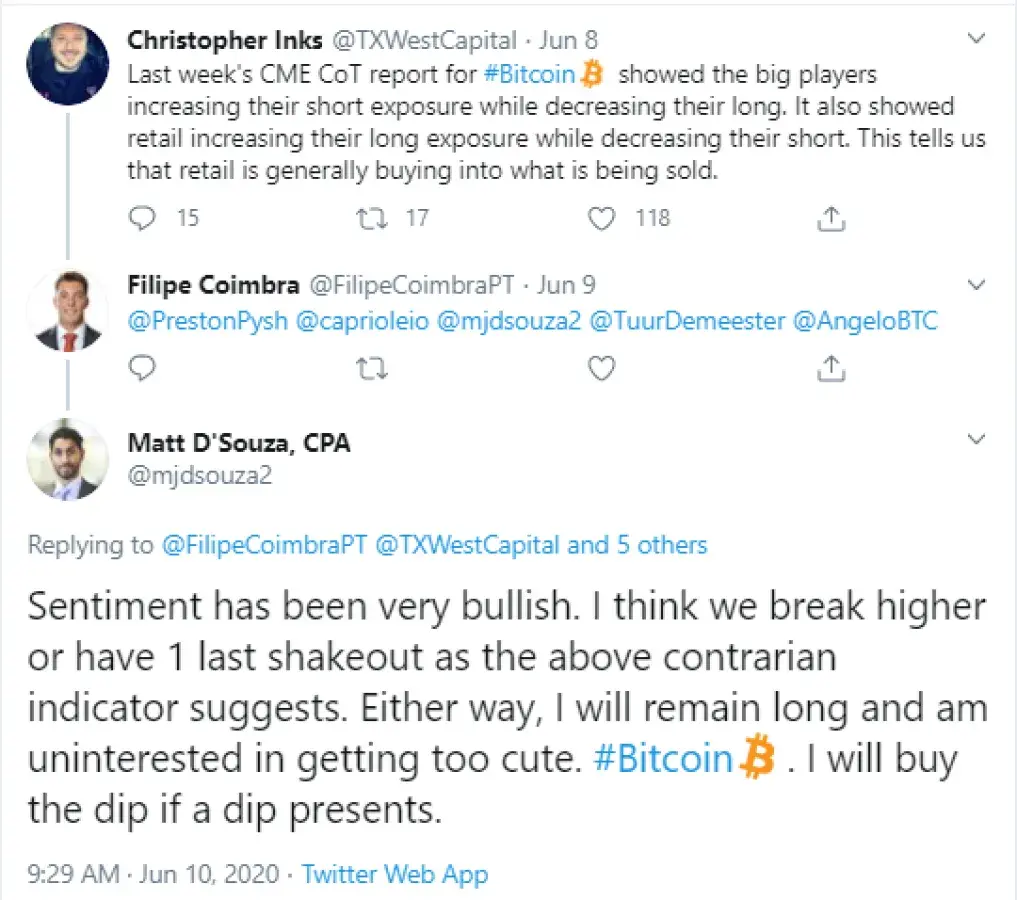Click the Twitter Web App source link

pyautogui.click(x=395, y=875)
